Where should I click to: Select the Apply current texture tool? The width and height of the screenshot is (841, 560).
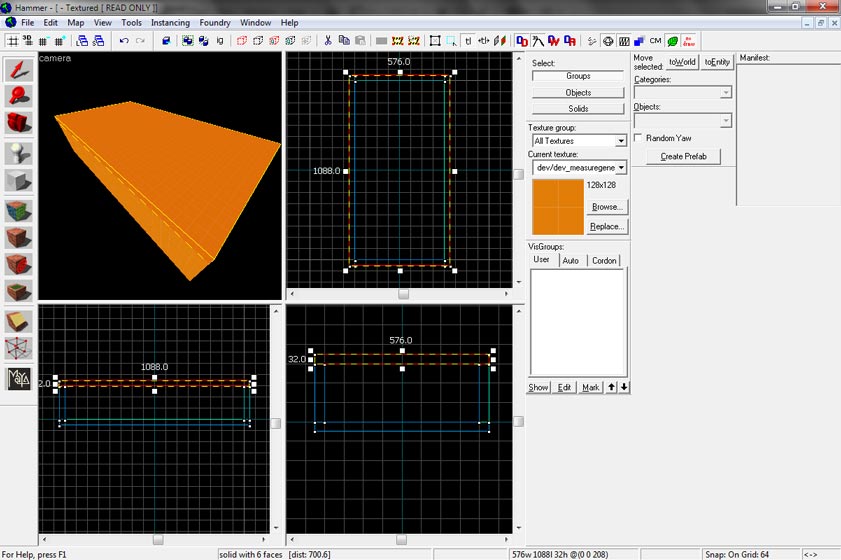19,238
